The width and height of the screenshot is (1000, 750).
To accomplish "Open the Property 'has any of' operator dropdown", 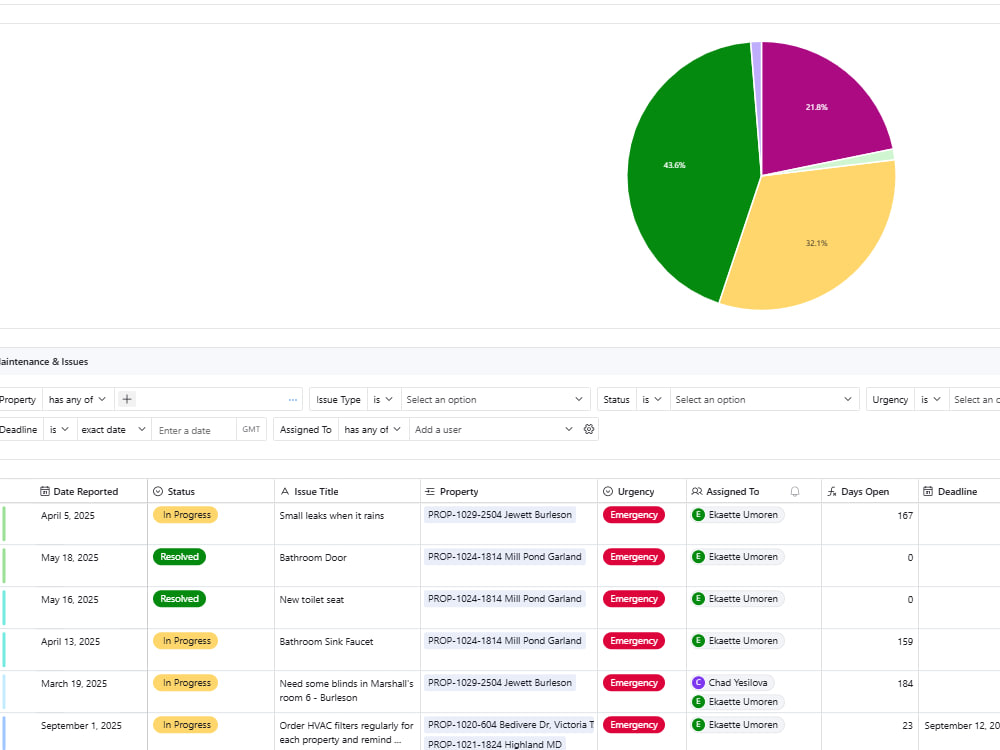I will 78,399.
